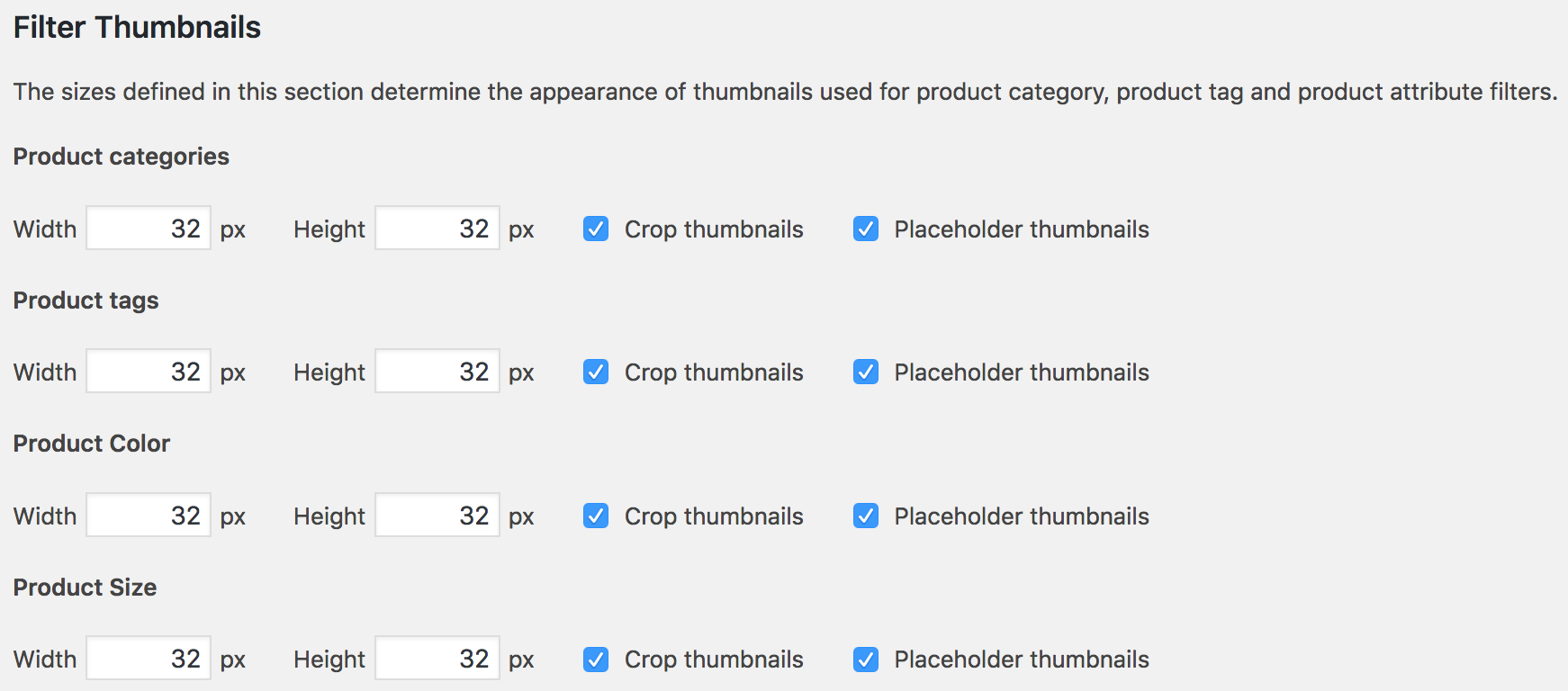Click the Height field under Product categories
This screenshot has height=691, width=1568.
437,228
